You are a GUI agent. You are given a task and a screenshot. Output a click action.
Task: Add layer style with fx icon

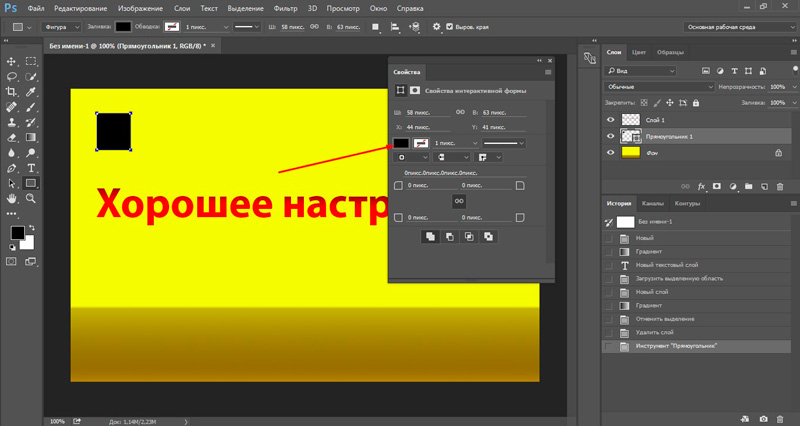tap(702, 186)
